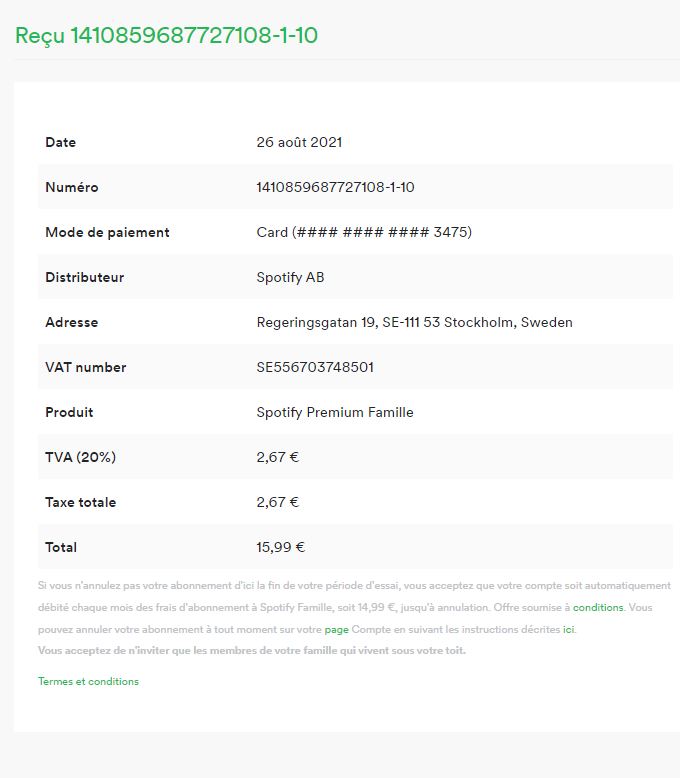
Task: Click the Spotify AB distributor value
Action: (x=290, y=277)
